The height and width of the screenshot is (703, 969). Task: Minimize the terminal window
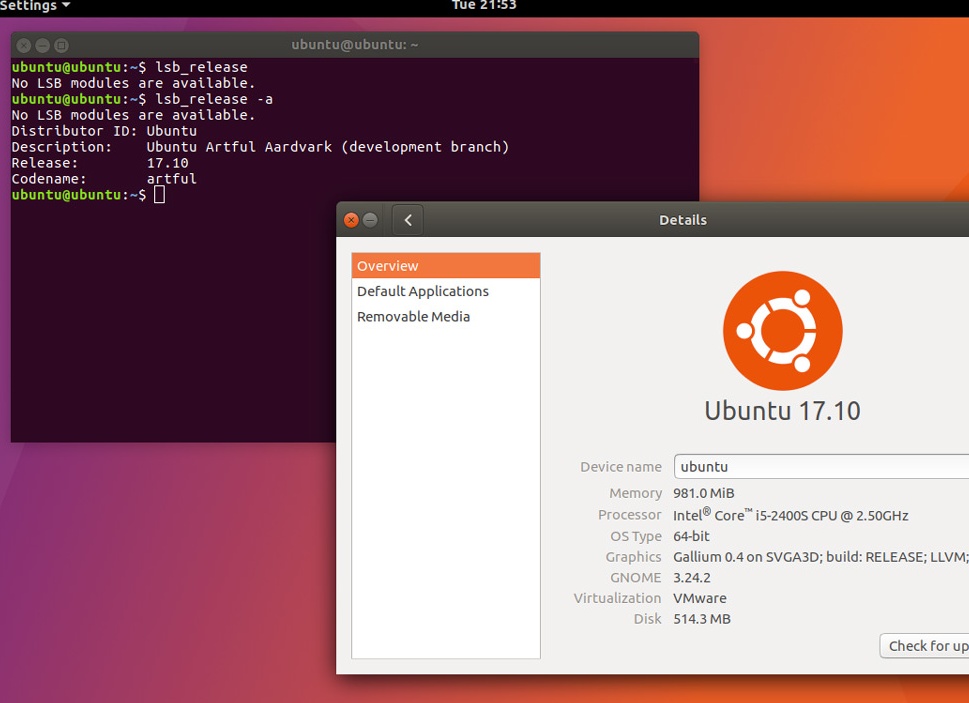click(42, 45)
